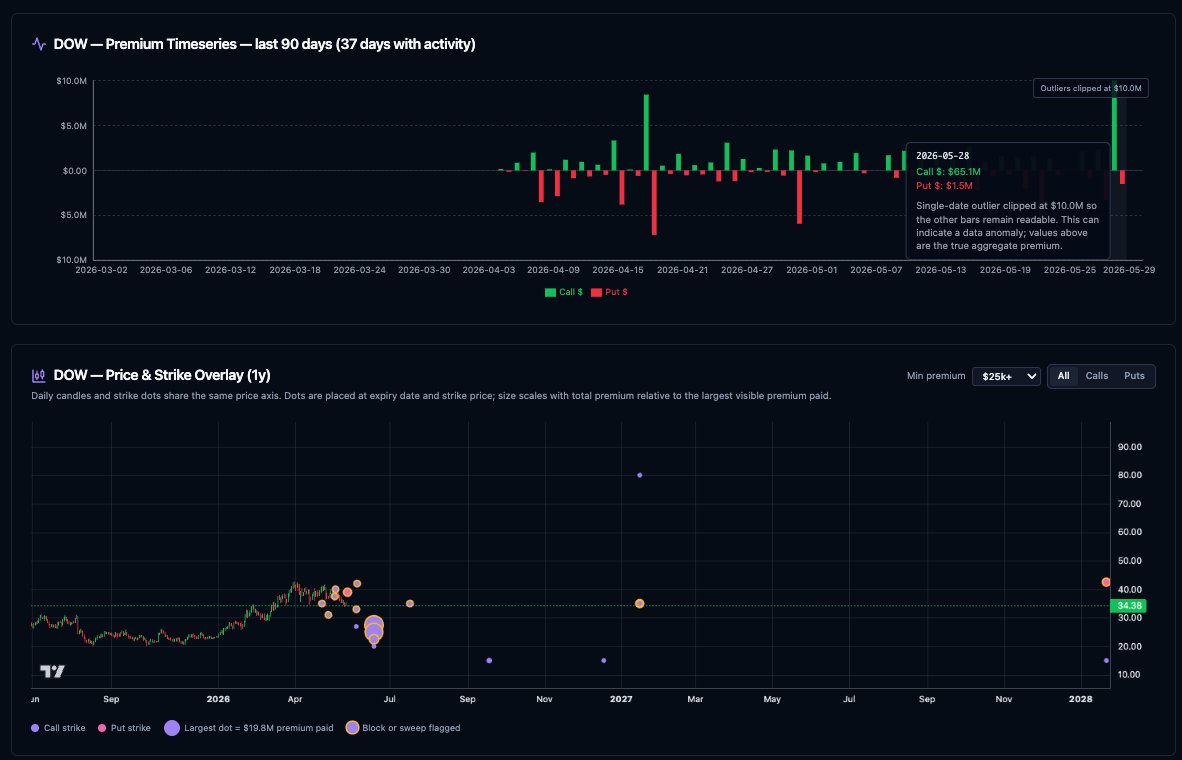The image size is (1182, 760).
Task: Click the 90.00 price axis label
Action: 1129,446
